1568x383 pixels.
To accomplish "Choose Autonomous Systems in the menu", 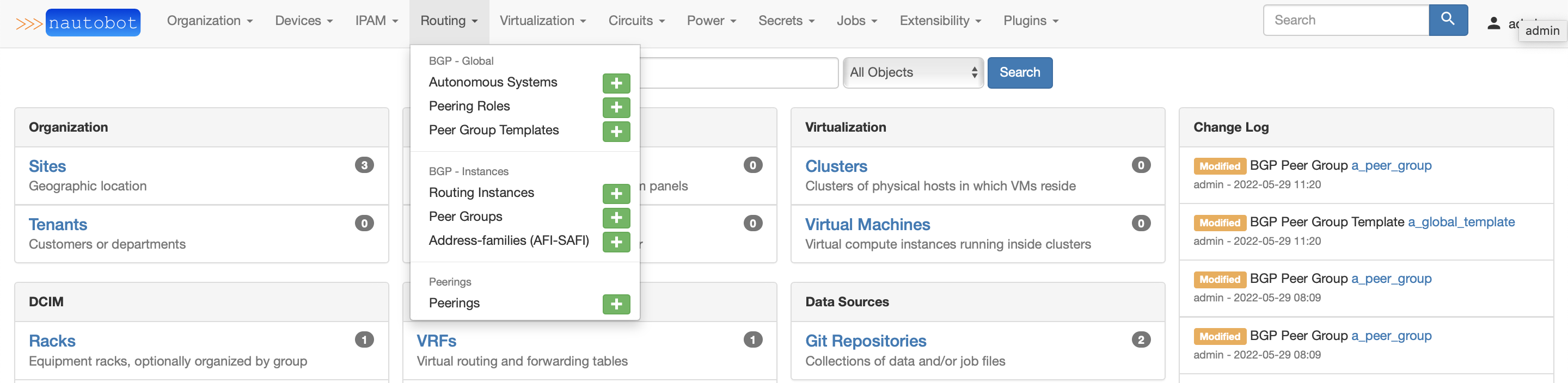I will point(492,82).
